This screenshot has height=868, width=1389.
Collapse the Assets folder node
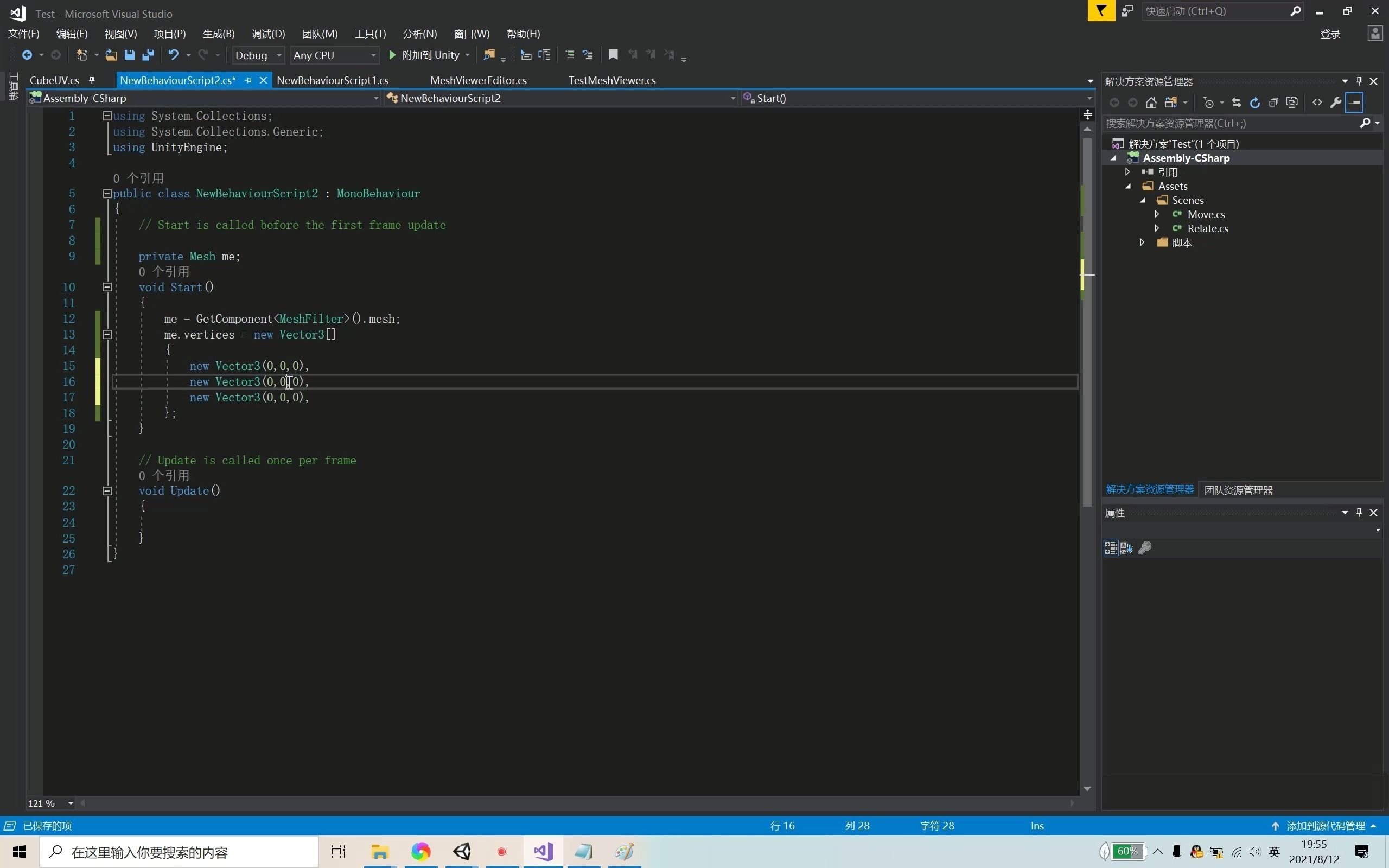click(x=1129, y=186)
